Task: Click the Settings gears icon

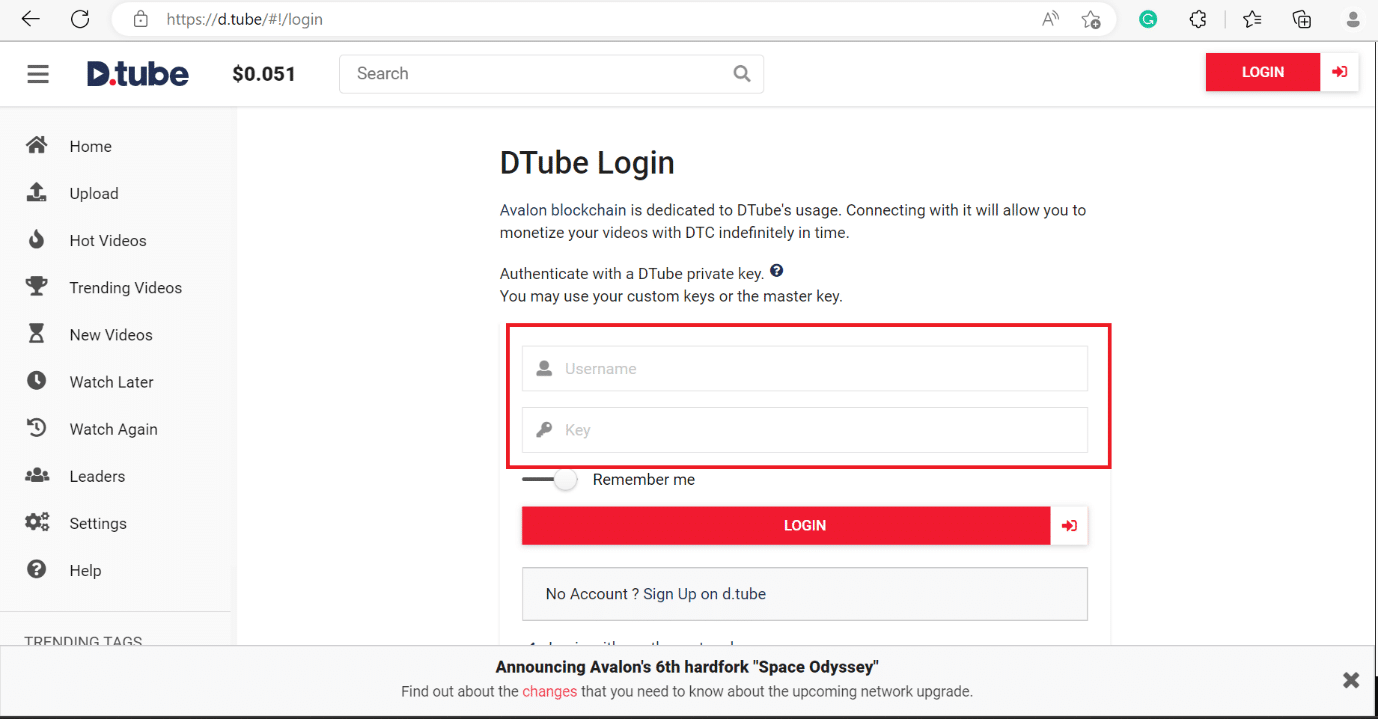Action: click(37, 523)
